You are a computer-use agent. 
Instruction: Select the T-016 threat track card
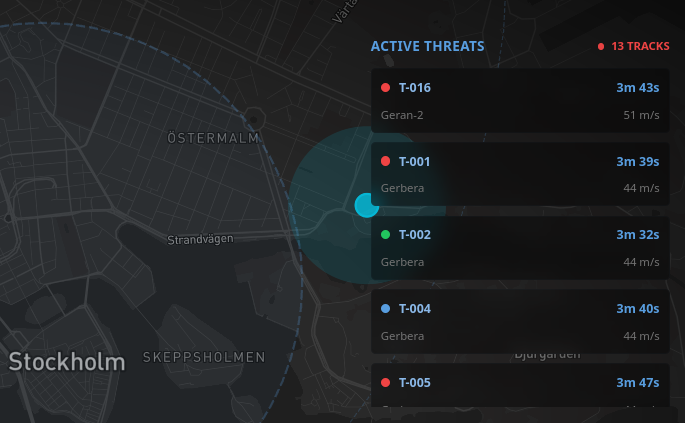tap(520, 101)
